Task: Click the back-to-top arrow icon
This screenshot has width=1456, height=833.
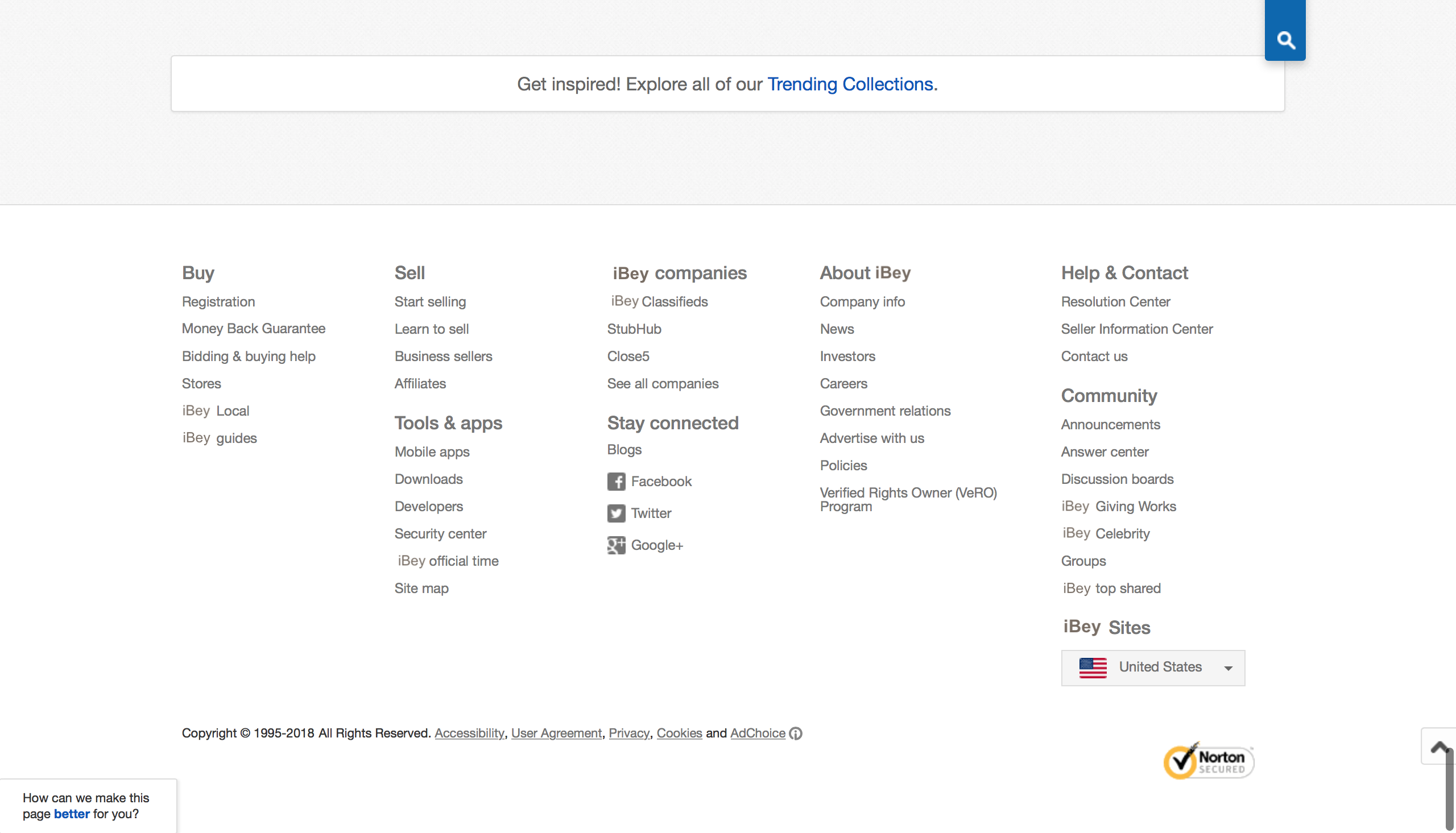Action: pyautogui.click(x=1437, y=747)
